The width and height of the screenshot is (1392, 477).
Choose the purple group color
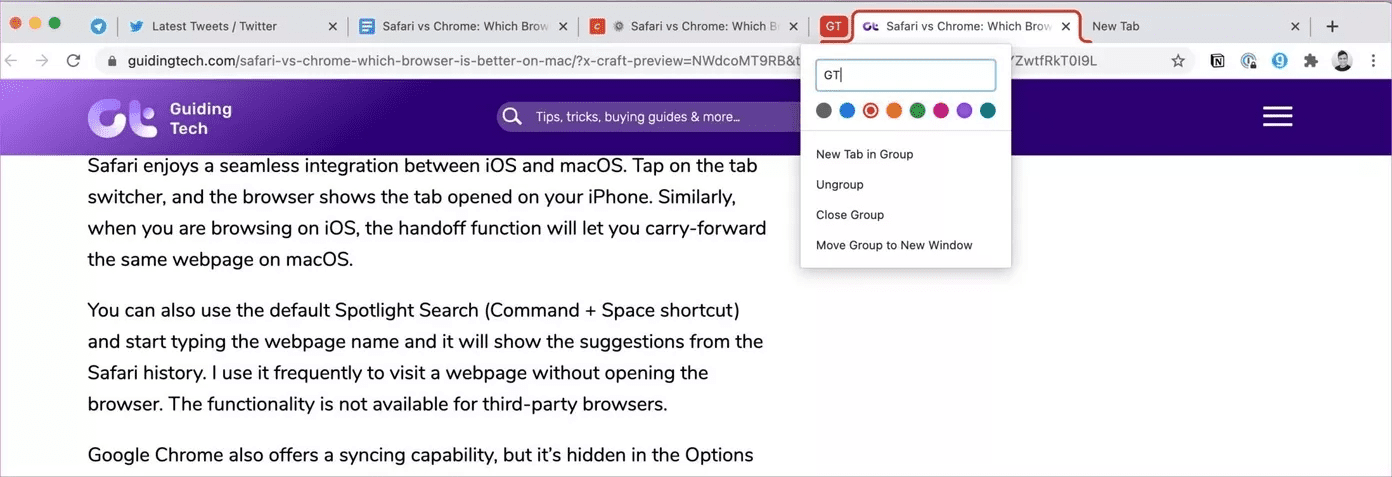pyautogui.click(x=964, y=111)
